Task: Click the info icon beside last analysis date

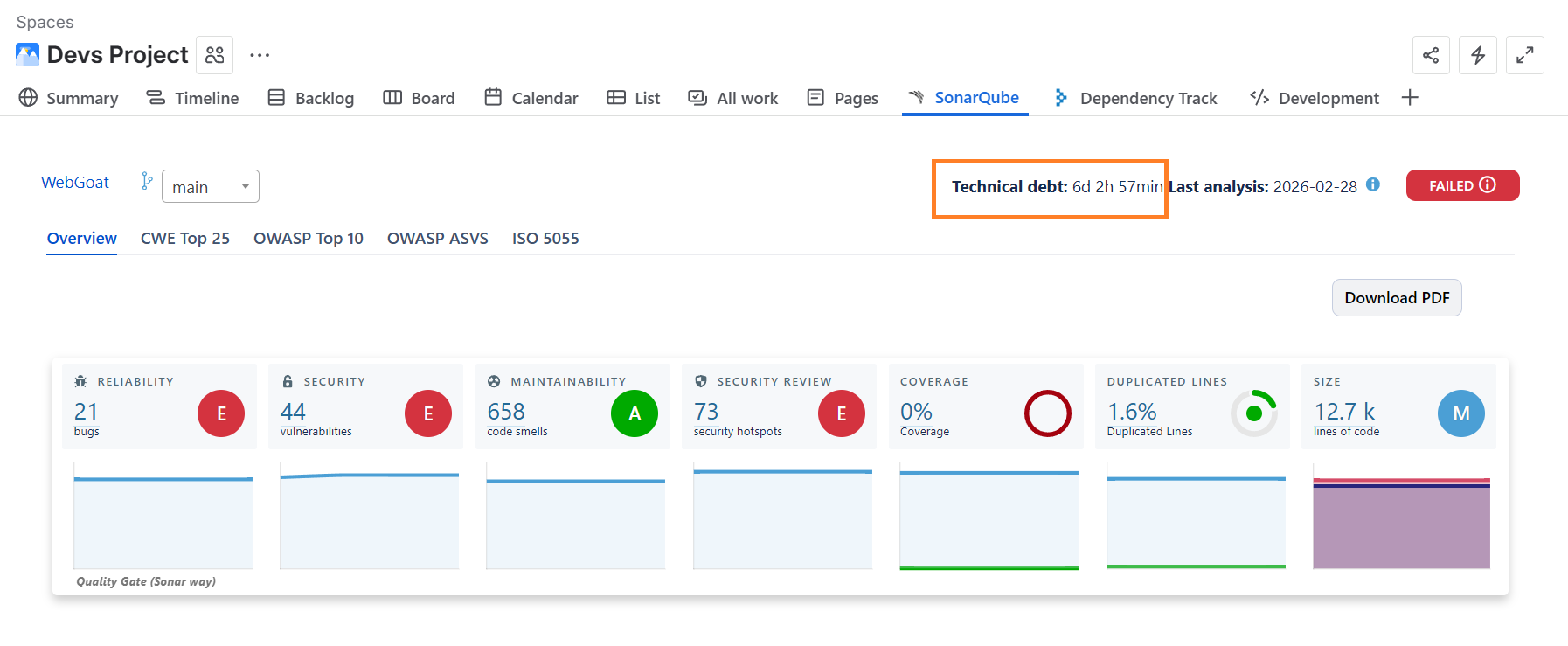Action: (x=1373, y=184)
